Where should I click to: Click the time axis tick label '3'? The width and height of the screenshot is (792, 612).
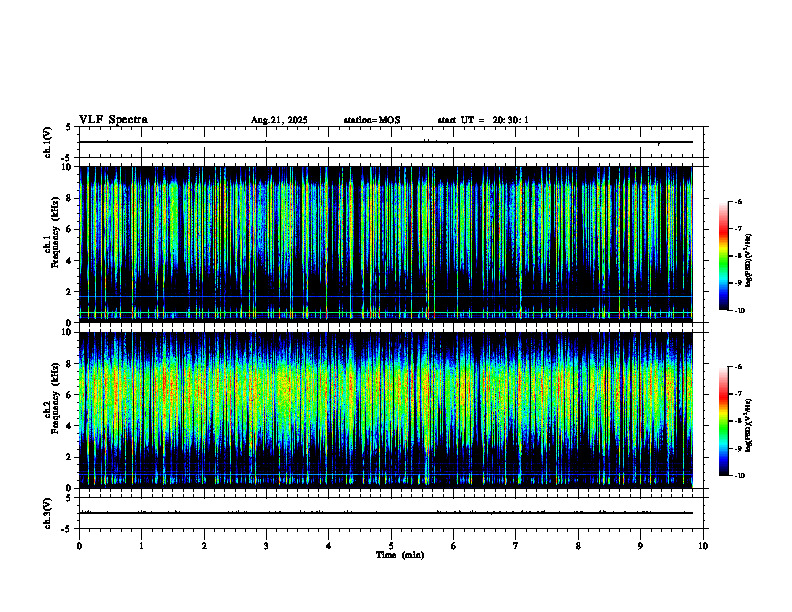pos(266,546)
